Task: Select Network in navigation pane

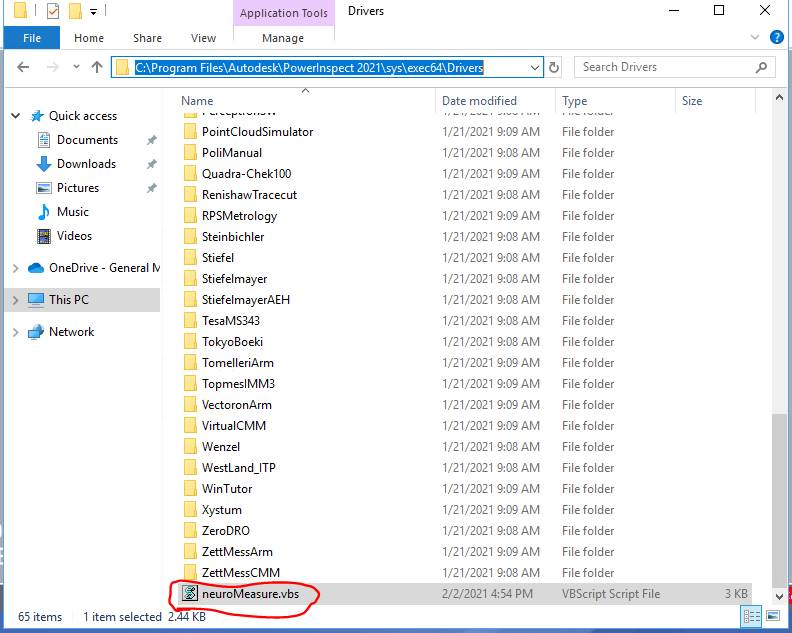Action: click(x=71, y=332)
